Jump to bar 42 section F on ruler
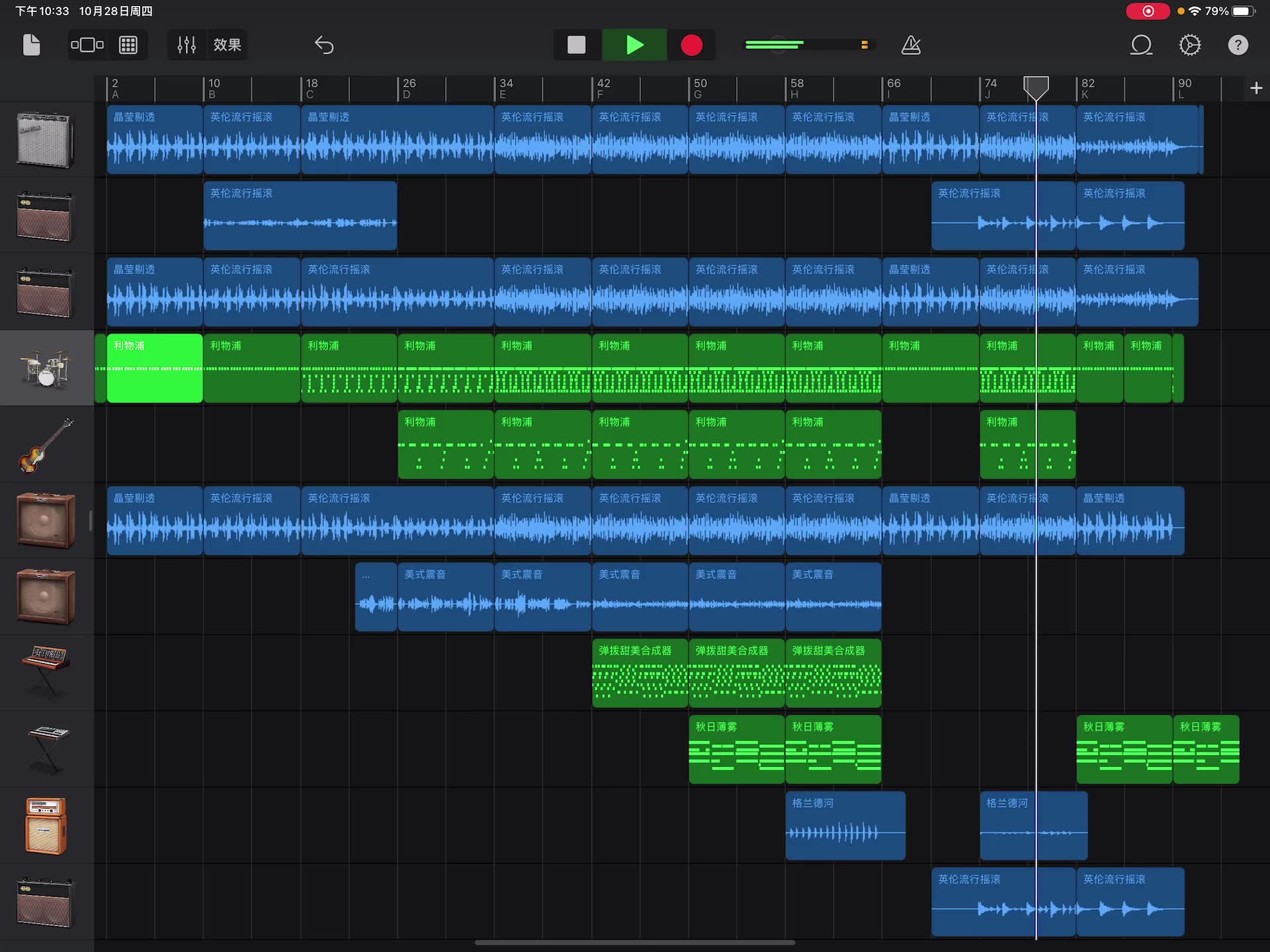This screenshot has height=952, width=1270. point(603,88)
